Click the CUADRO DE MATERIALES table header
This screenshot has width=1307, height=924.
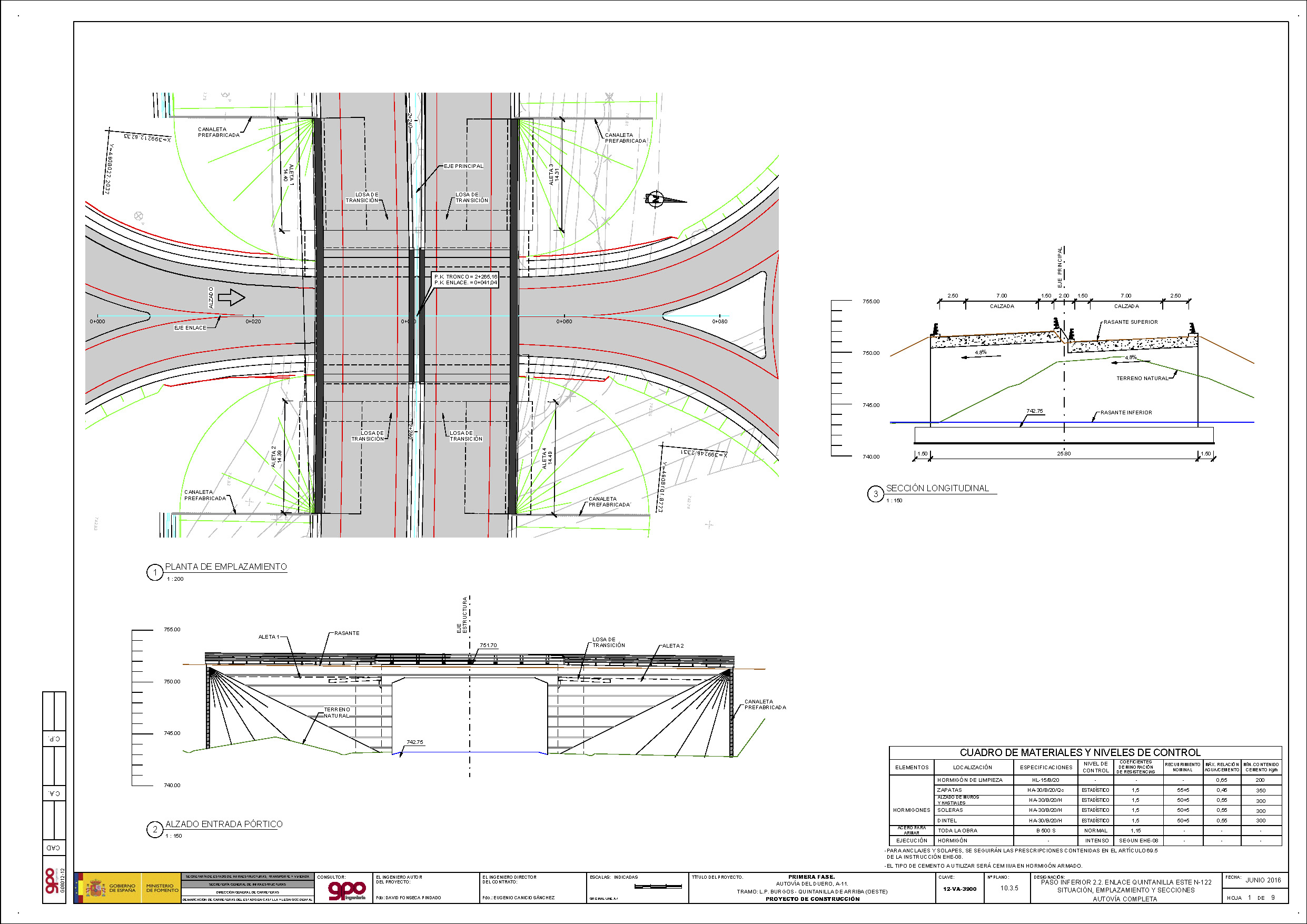tap(1080, 752)
